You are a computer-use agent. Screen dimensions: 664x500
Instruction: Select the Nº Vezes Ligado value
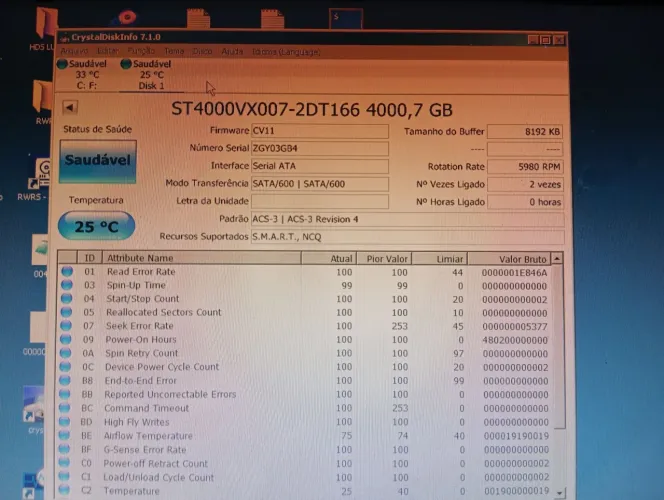click(525, 185)
